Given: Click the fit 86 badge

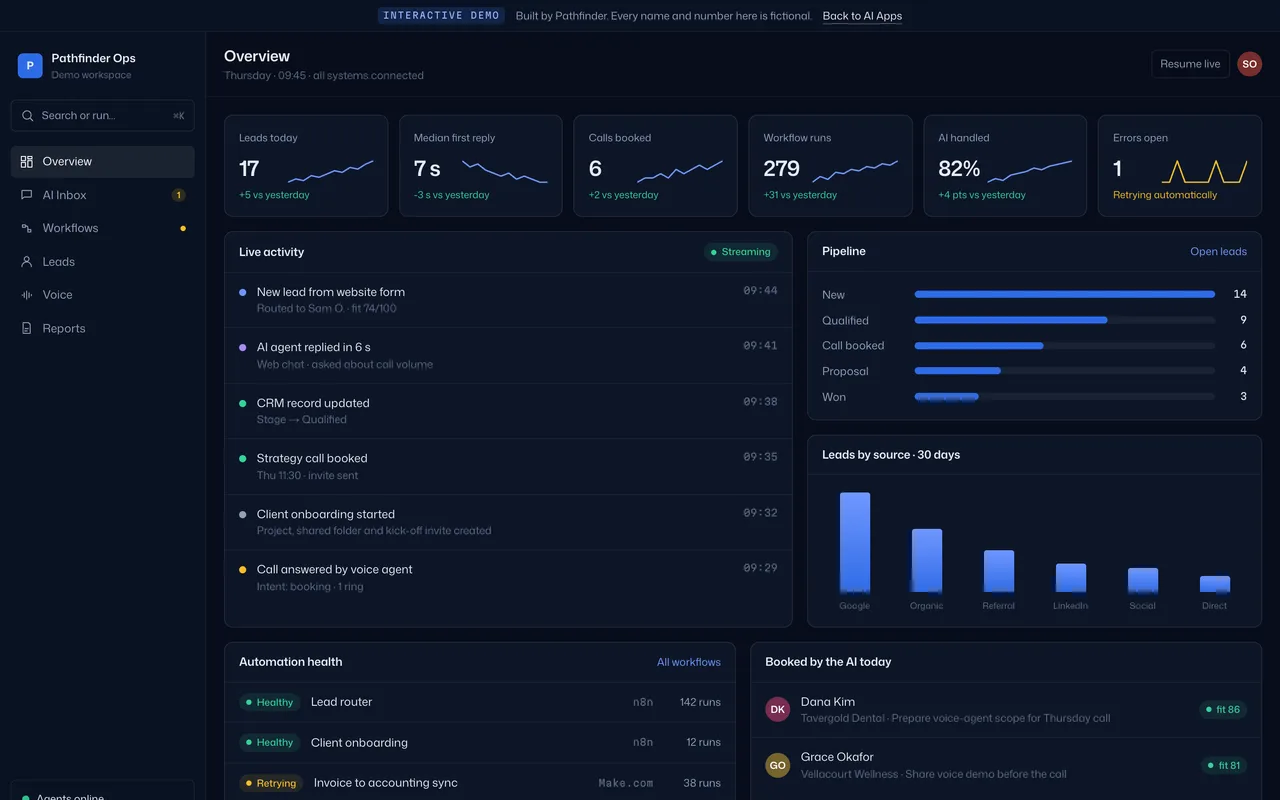Looking at the screenshot, I should 1223,710.
